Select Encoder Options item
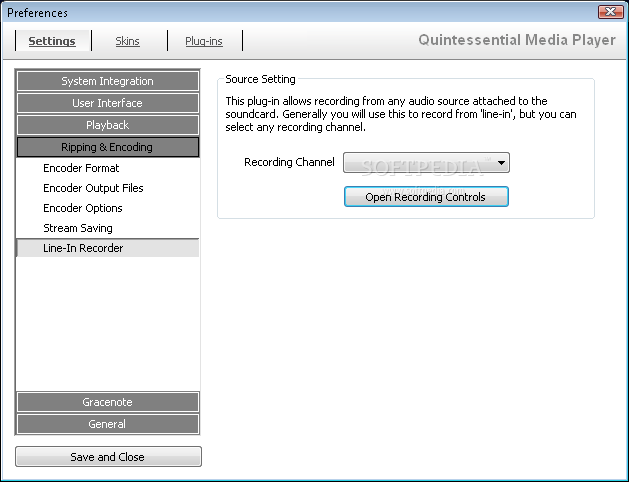This screenshot has height=482, width=629. [108, 208]
